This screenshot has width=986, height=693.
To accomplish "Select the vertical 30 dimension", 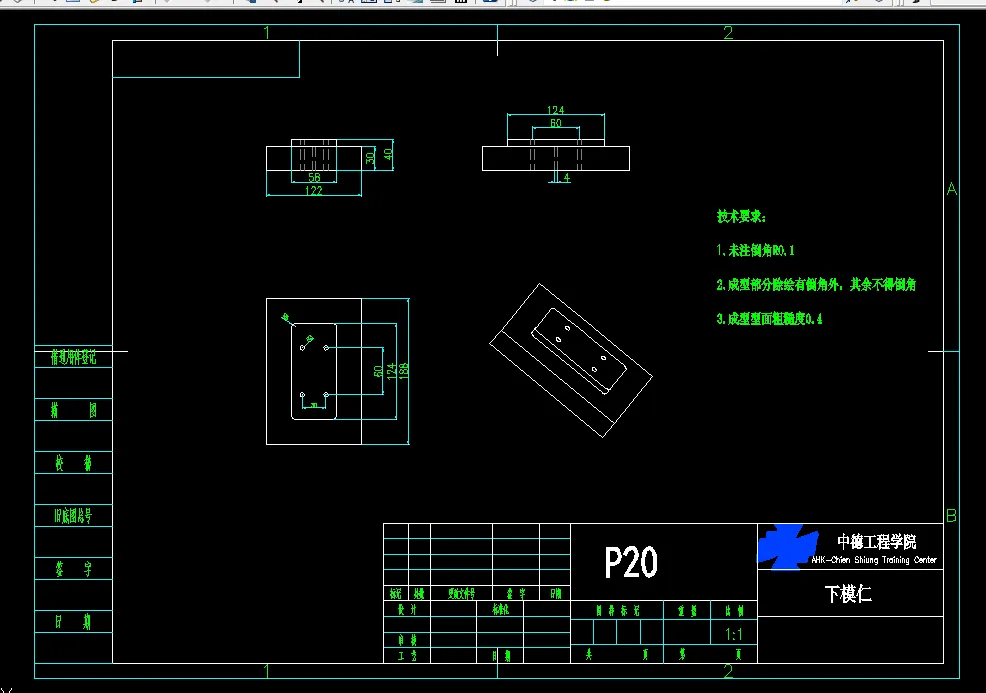I will (x=370, y=157).
